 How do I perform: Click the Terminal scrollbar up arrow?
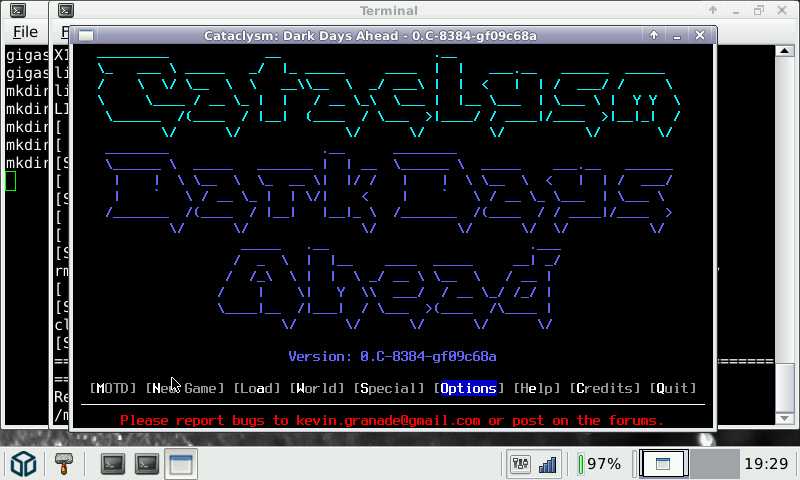tap(785, 50)
